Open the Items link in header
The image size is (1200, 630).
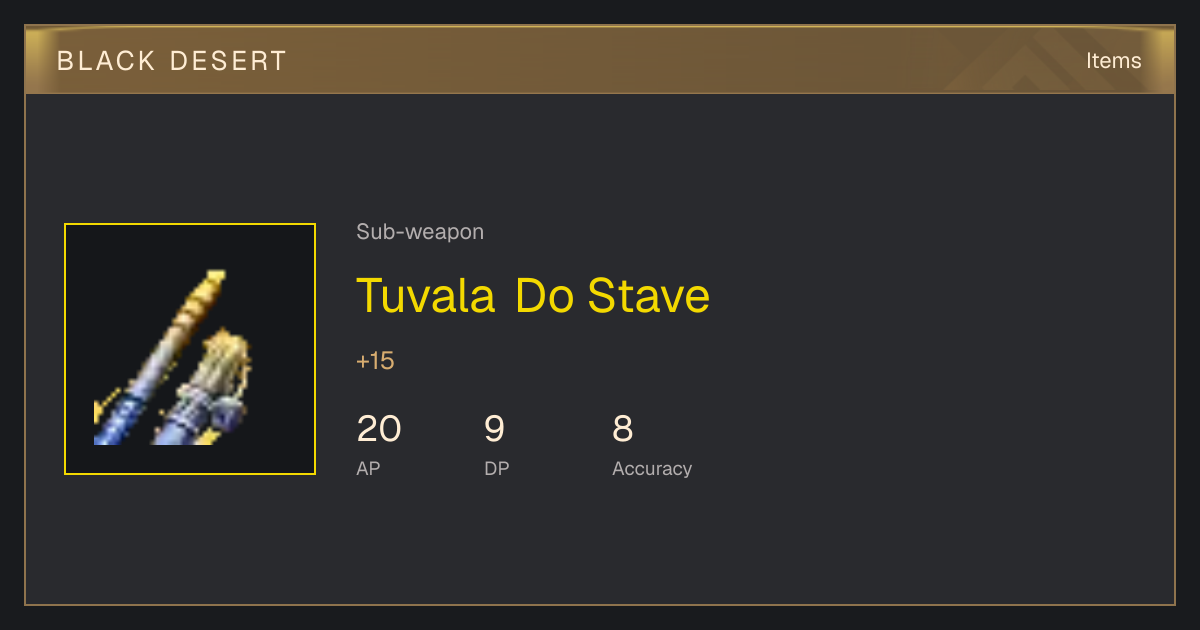[1113, 60]
